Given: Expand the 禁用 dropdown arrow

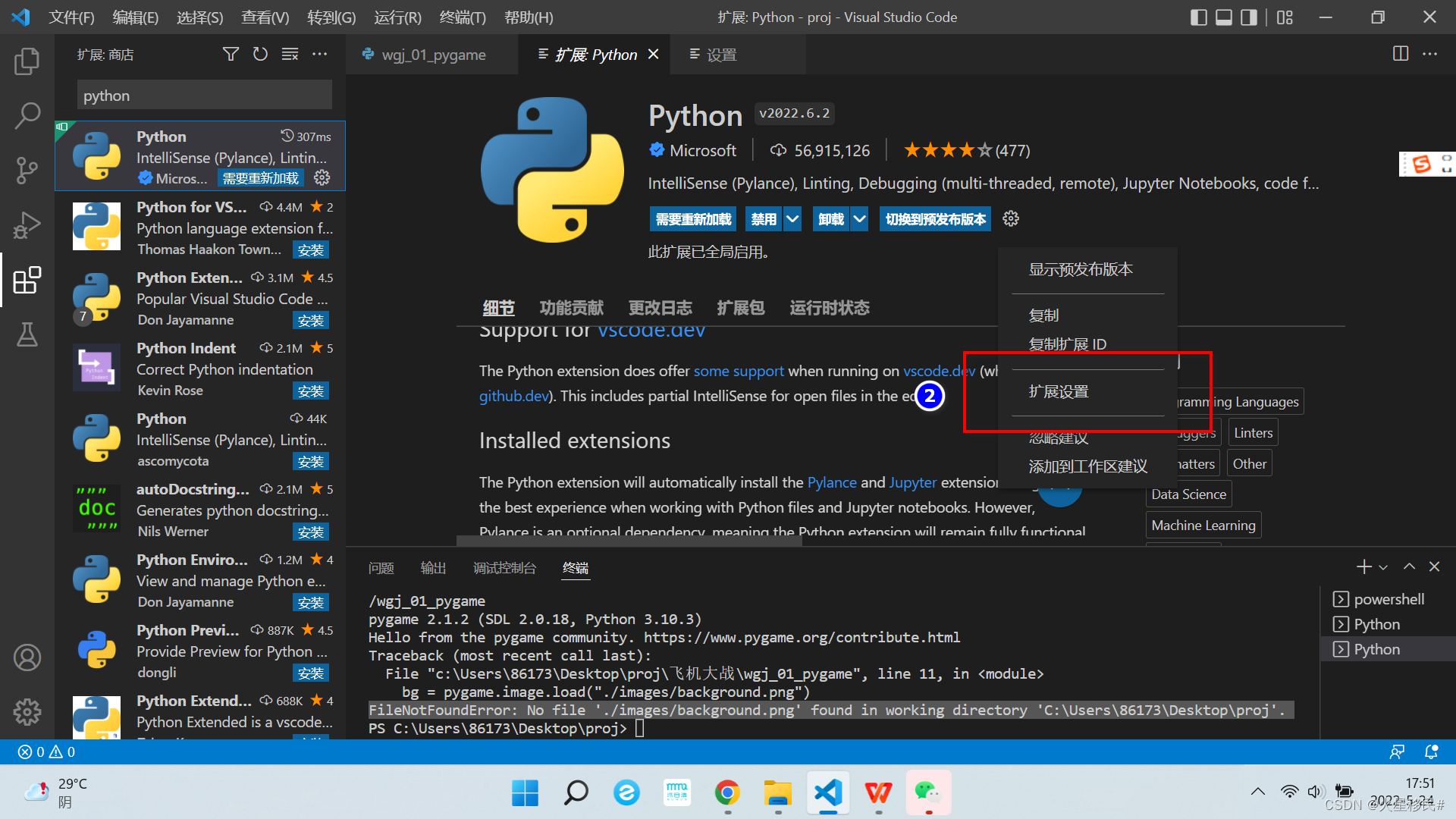Looking at the screenshot, I should click(792, 219).
